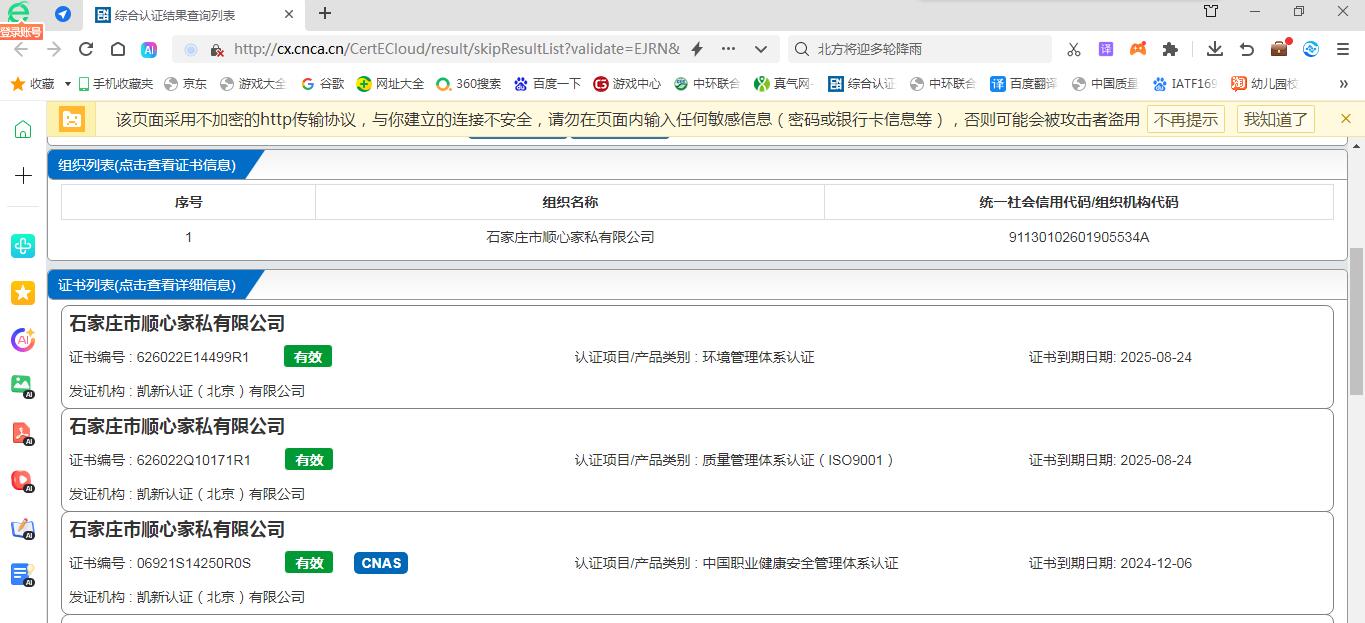Click the 我知道了 button in warning bar
This screenshot has height=623, width=1365.
pos(1275,119)
